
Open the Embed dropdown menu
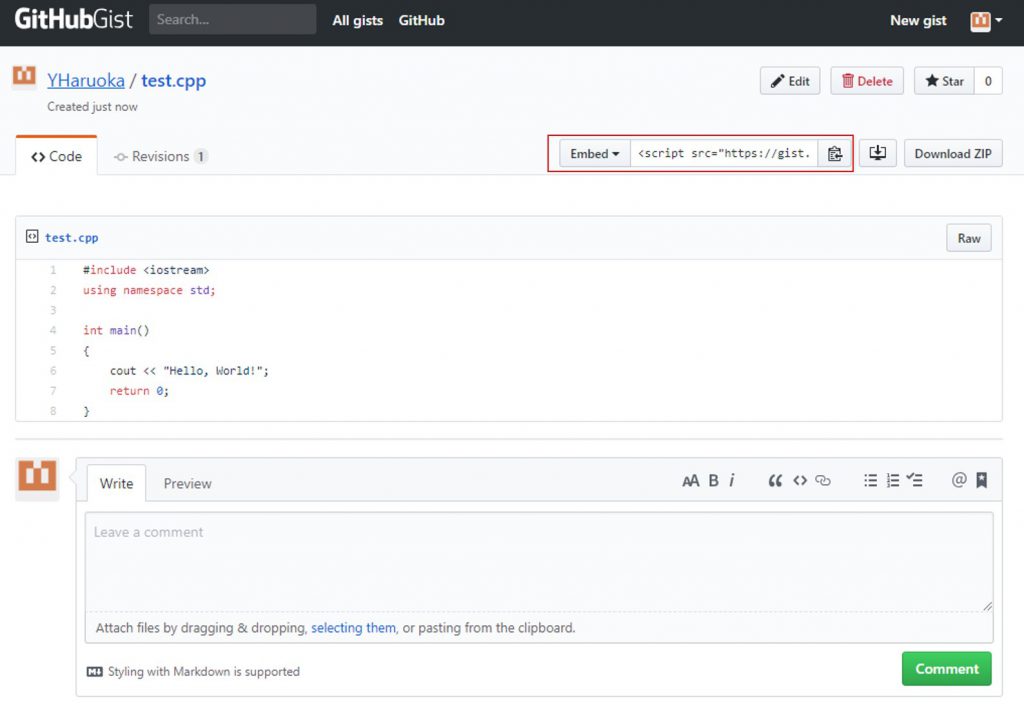(x=595, y=154)
